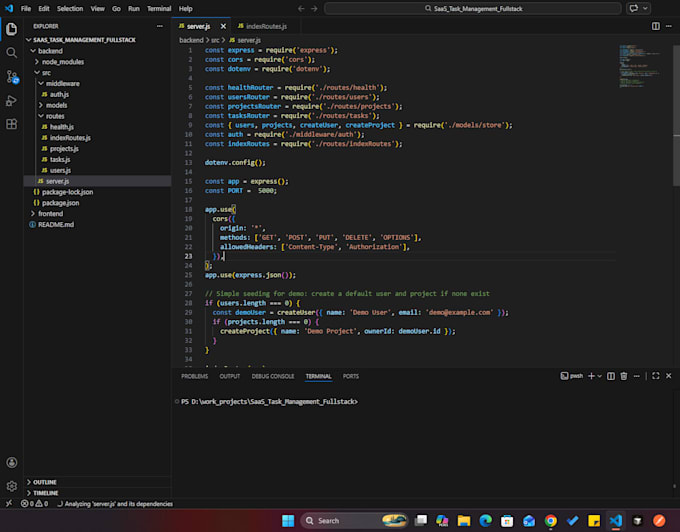Open Run and Debug view
Screen dimensions: 680x532
click(12, 101)
